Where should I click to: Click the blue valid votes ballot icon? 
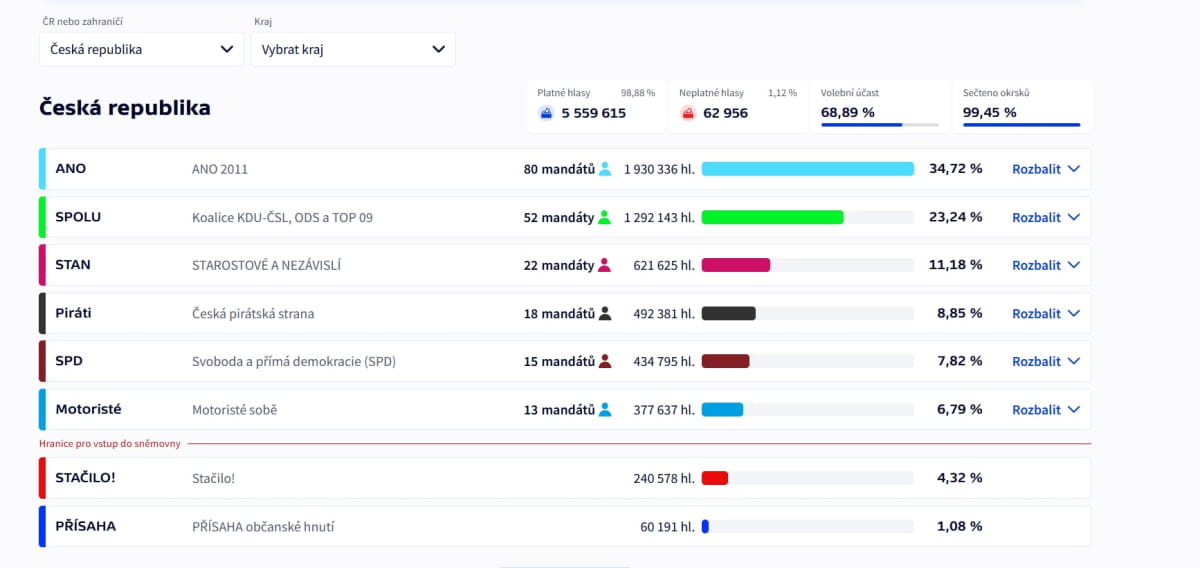546,113
